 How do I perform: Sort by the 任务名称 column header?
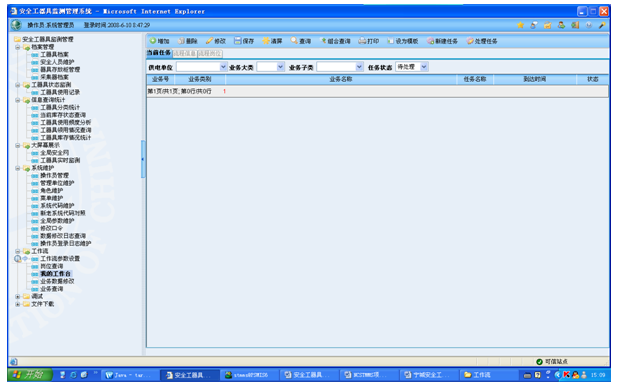475,79
